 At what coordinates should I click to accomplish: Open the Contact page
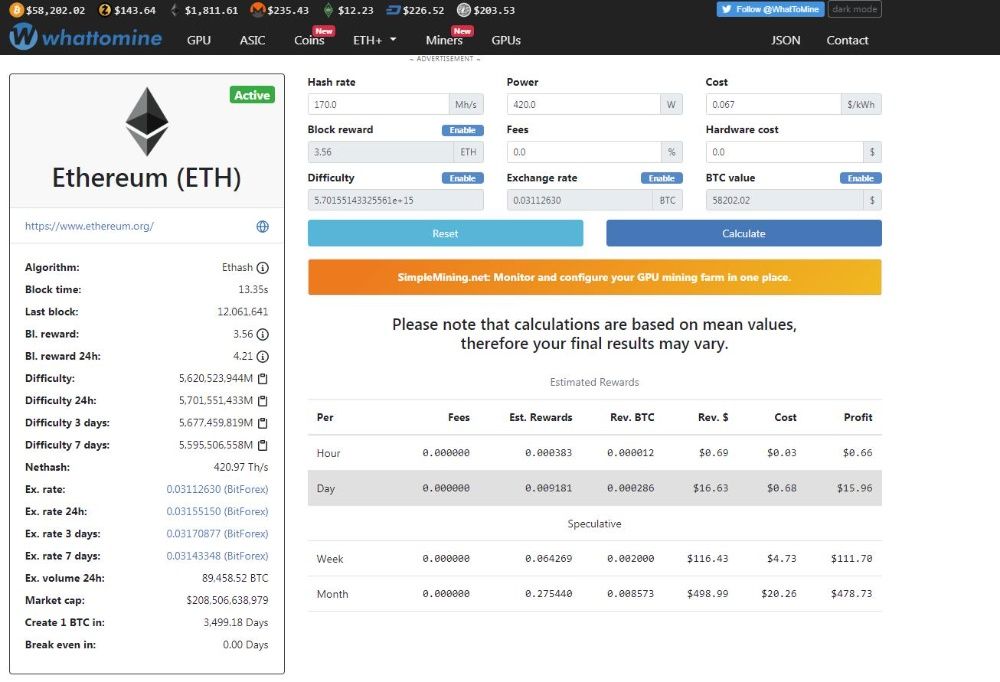(847, 40)
